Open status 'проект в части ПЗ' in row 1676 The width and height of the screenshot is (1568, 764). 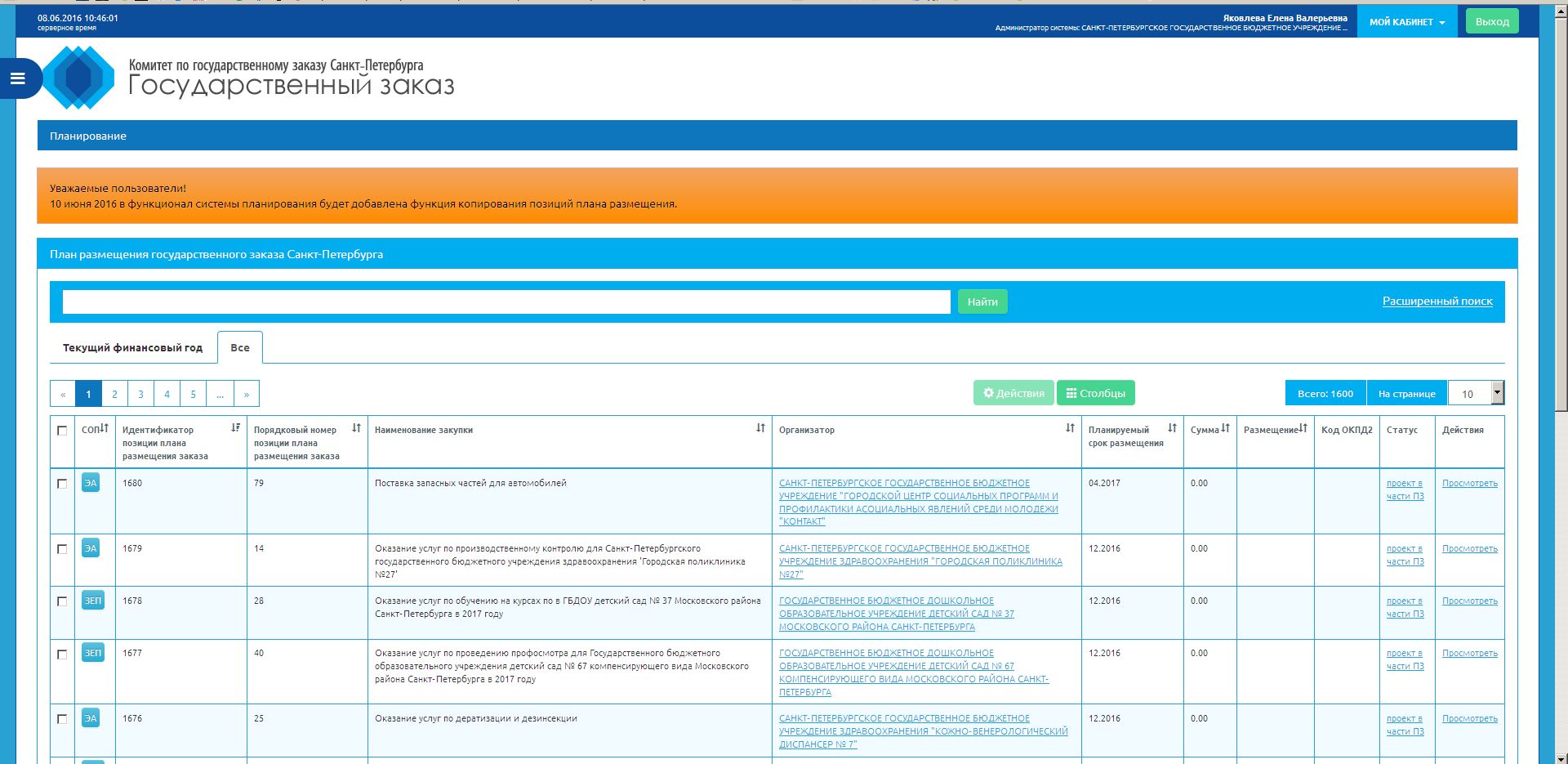[x=1405, y=725]
